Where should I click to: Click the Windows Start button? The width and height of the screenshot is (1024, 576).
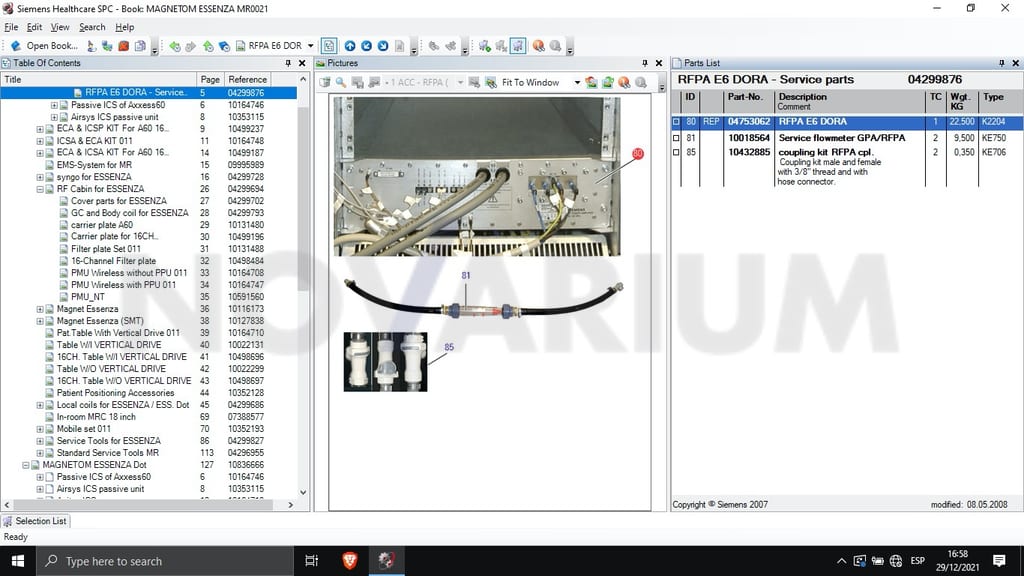click(x=18, y=561)
